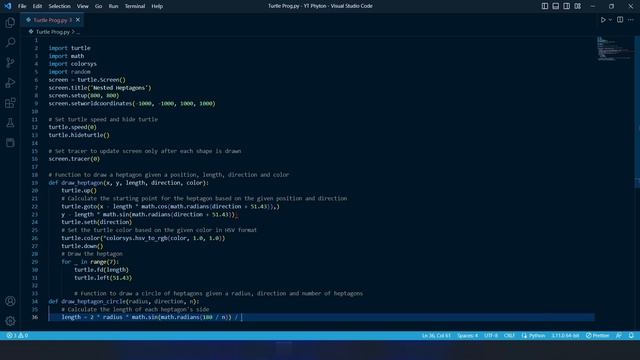Click the turtle.seth(direction) line

pyautogui.click(x=97, y=222)
